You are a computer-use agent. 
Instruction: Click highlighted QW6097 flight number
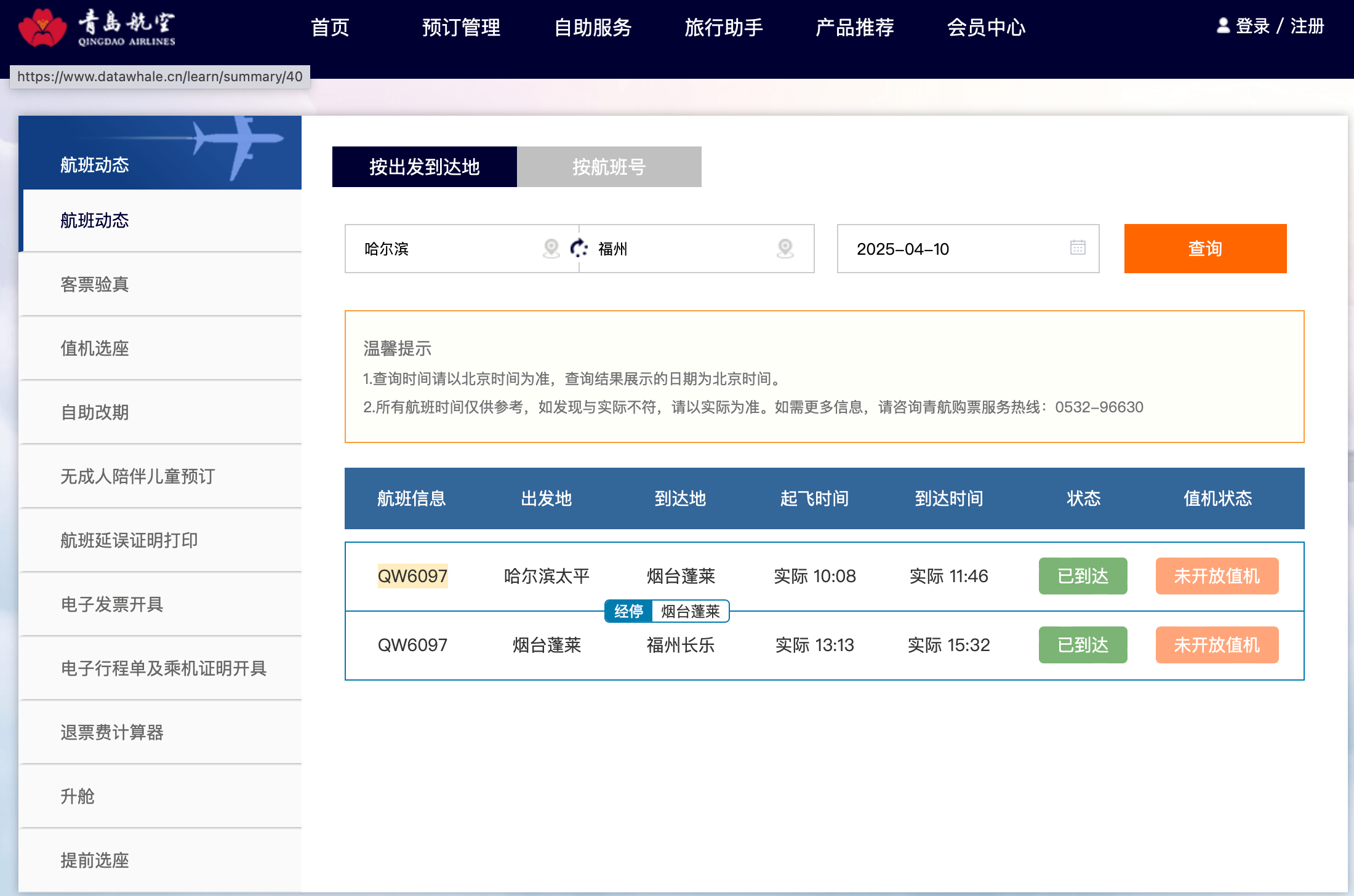click(x=412, y=576)
